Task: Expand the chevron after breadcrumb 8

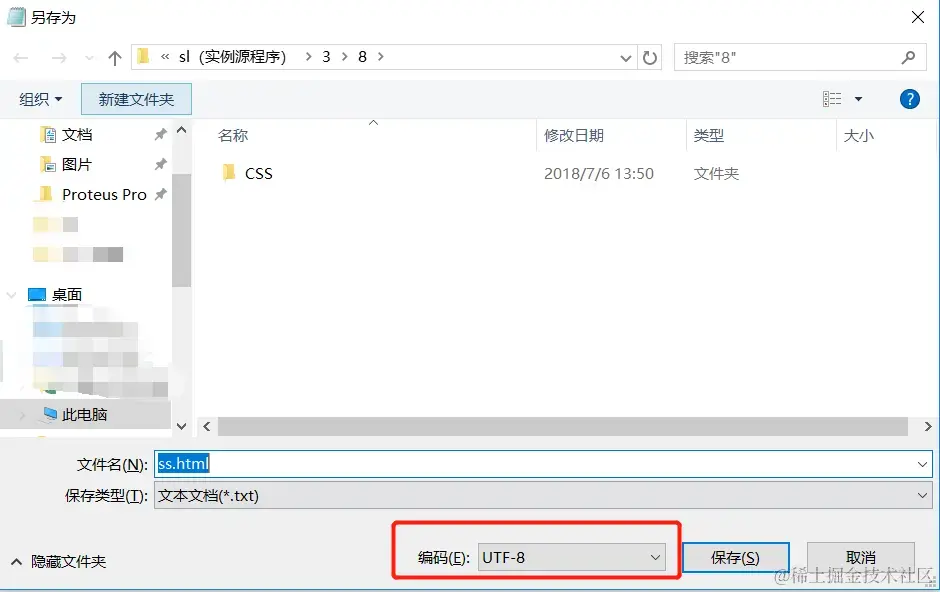Action: (x=381, y=57)
